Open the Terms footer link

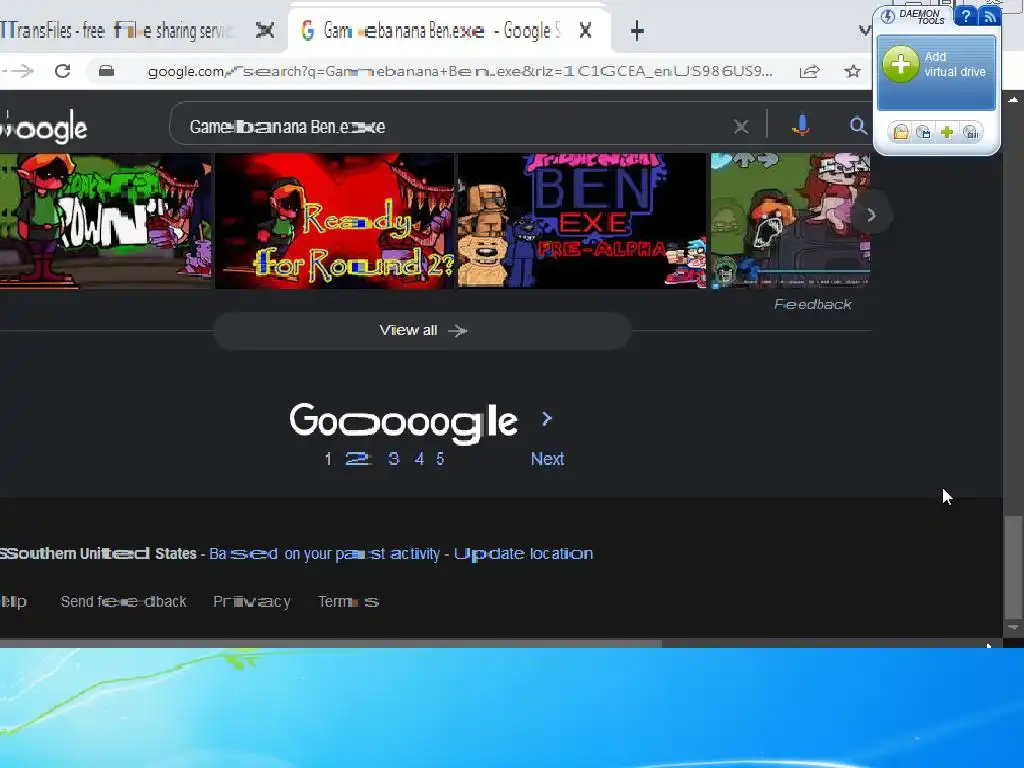click(x=348, y=601)
